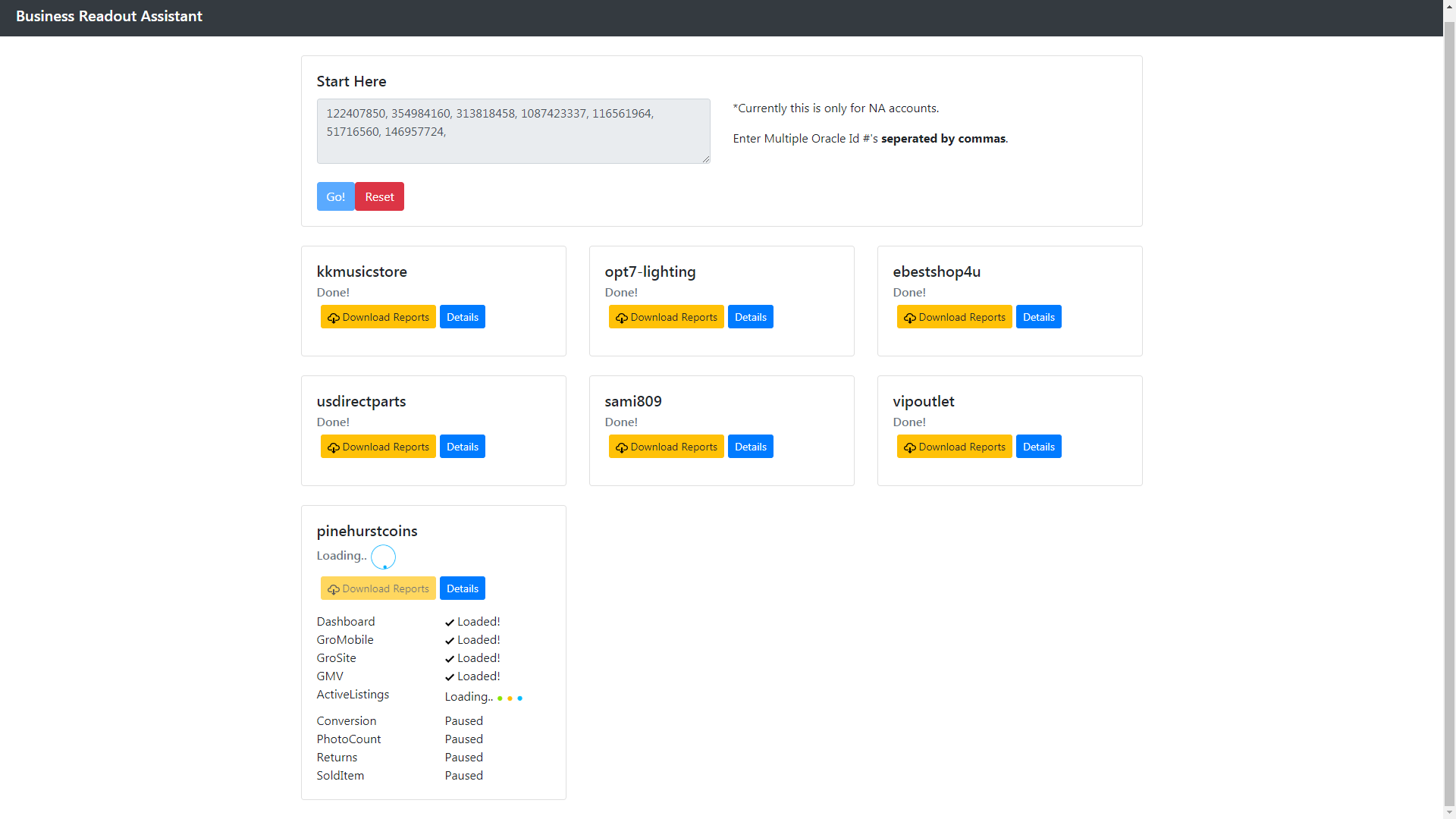Click cloud download icon on usdirectparts card

(333, 447)
